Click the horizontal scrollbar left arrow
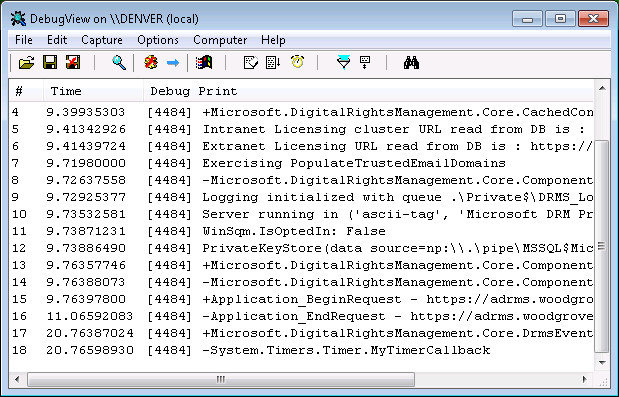This screenshot has height=397, width=619. pyautogui.click(x=17, y=379)
